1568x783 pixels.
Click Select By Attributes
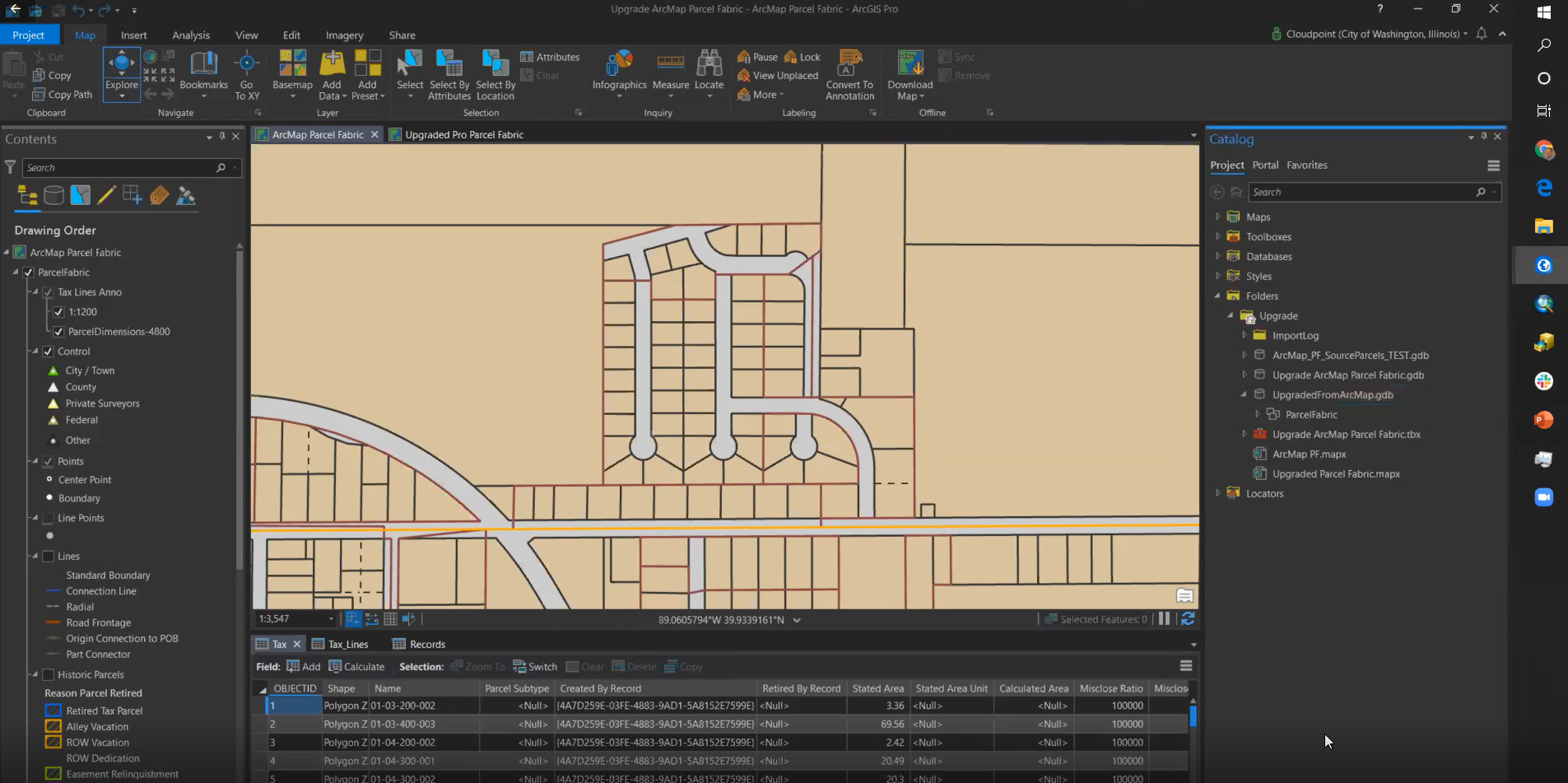449,74
